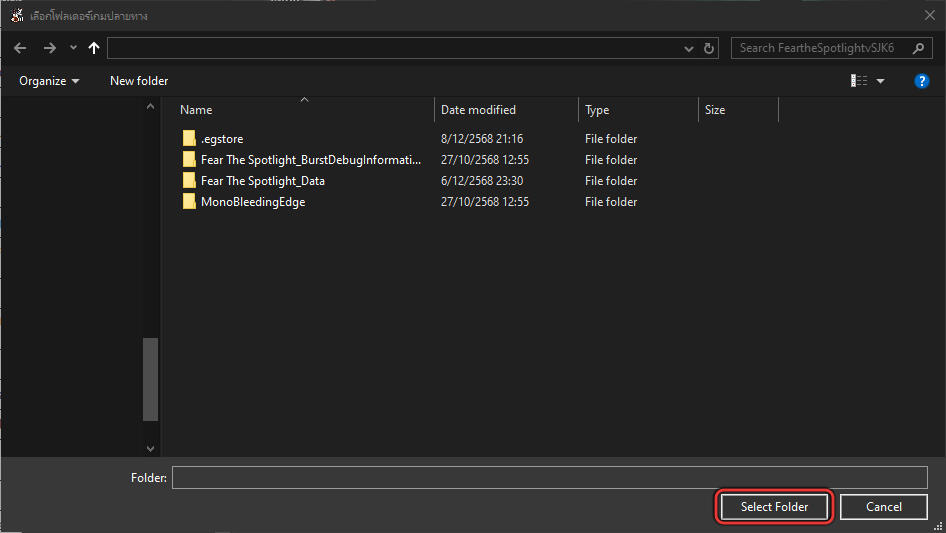Expand the address bar history dropdown
Viewport: 946px width, 533px height.
pos(689,48)
